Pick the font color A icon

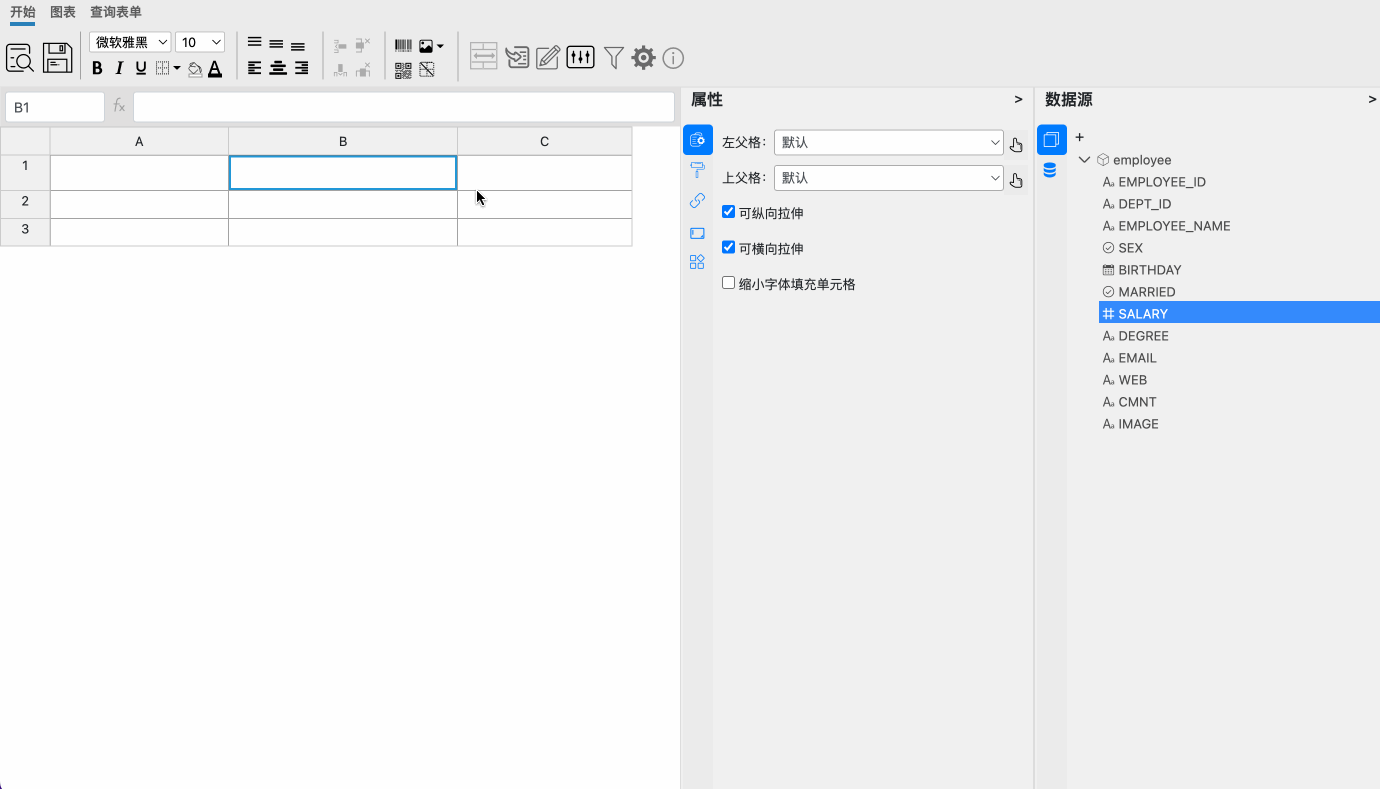point(215,68)
